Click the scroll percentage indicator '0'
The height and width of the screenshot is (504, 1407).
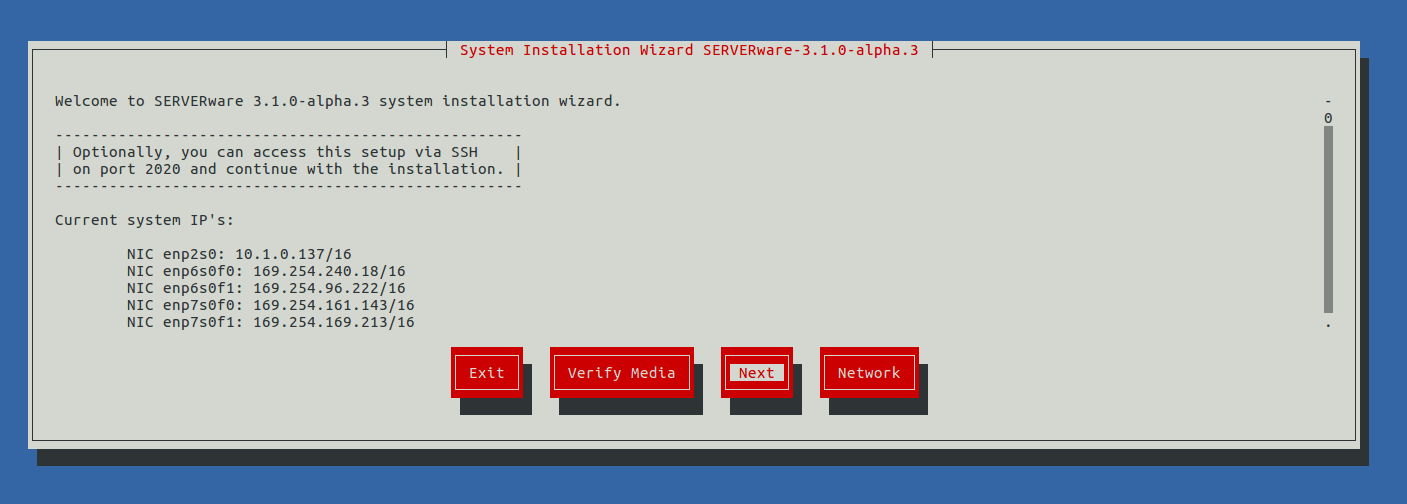tap(1328, 118)
